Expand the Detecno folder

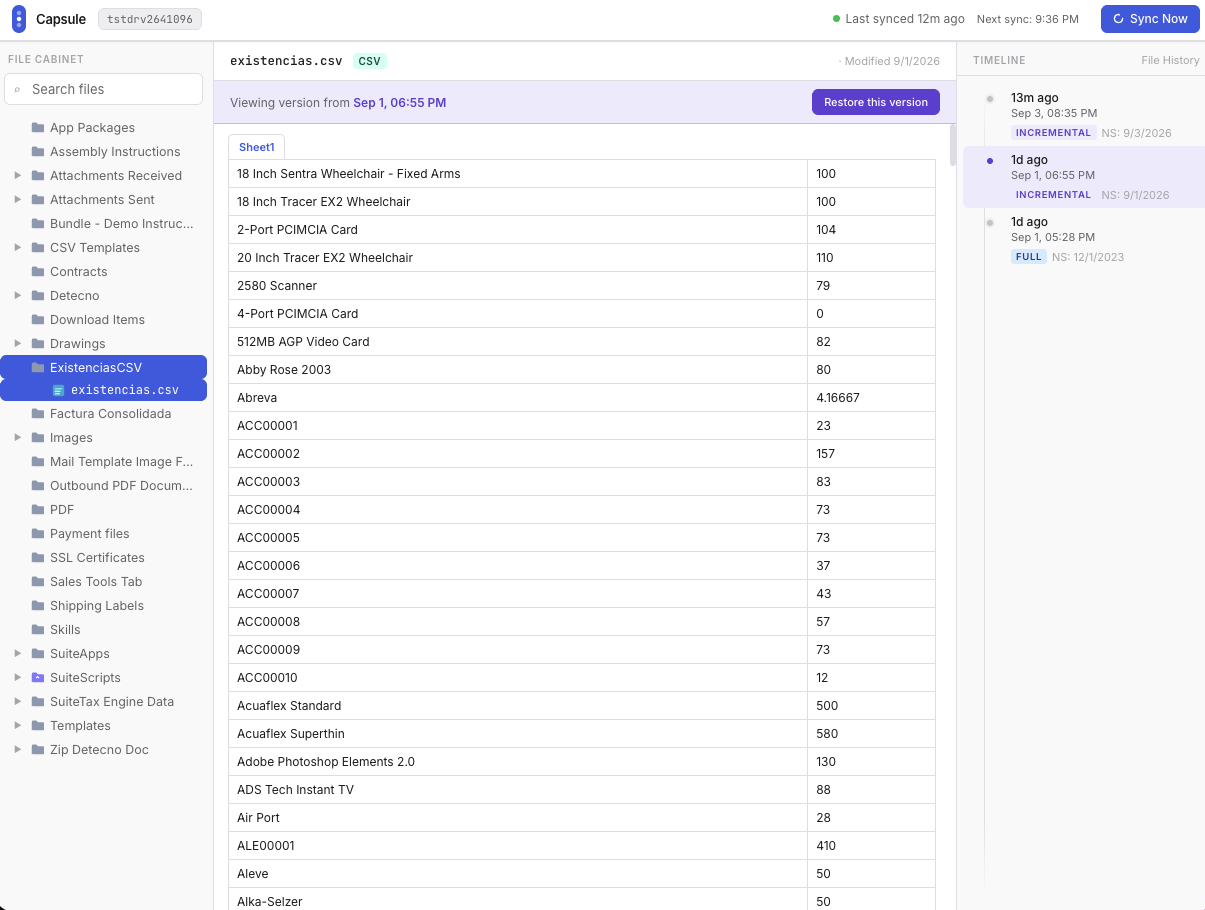[x=18, y=296]
